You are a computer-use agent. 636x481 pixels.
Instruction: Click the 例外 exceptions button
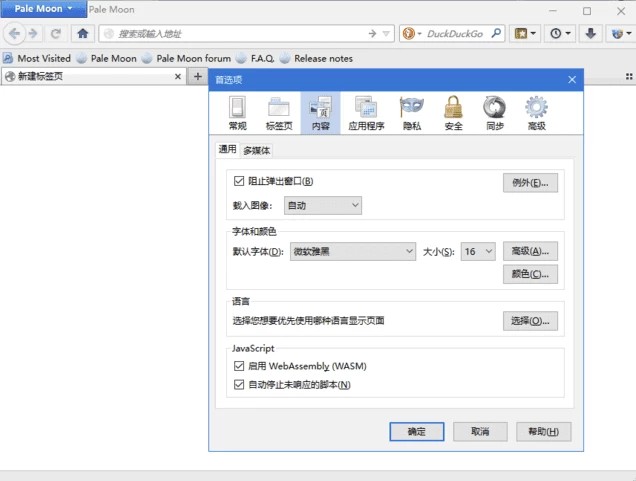tap(530, 182)
